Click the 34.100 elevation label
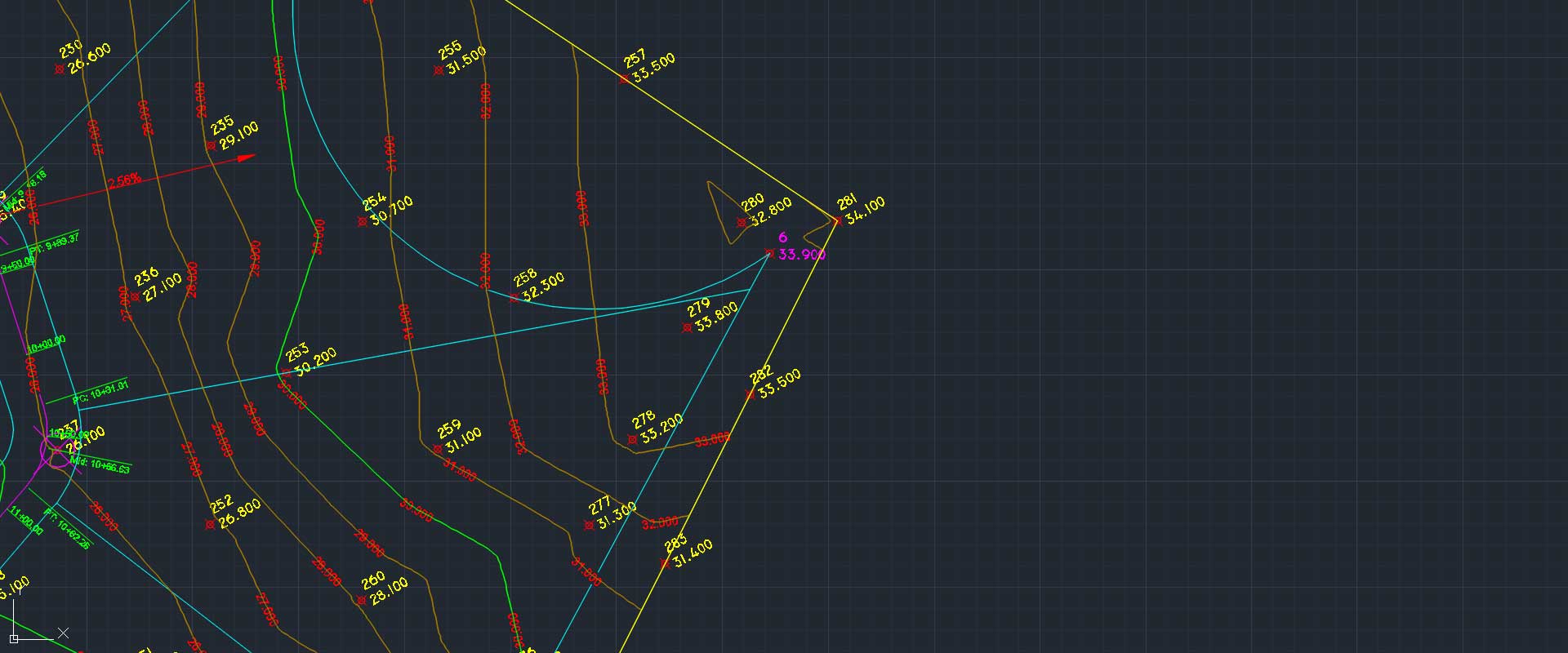Screen dimensions: 1568x653 click(x=866, y=210)
